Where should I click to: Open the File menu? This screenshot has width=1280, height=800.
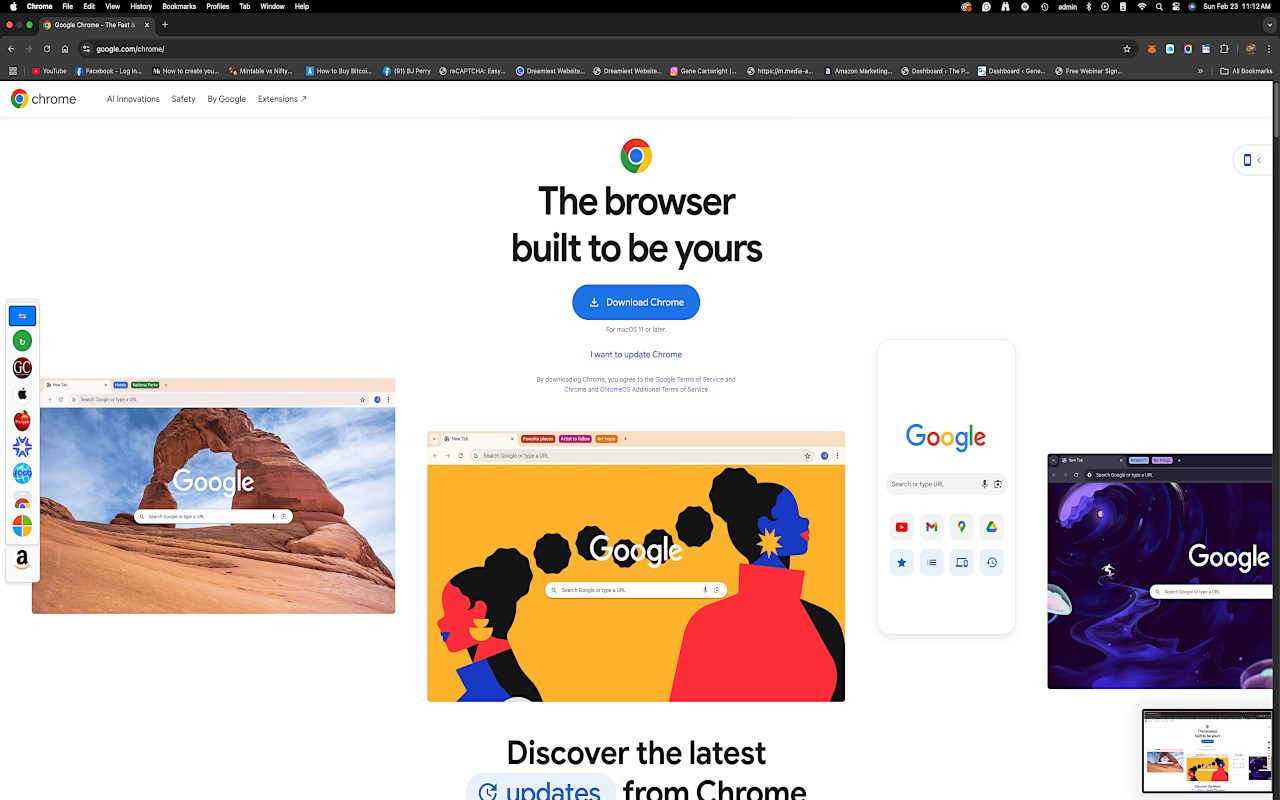click(x=67, y=6)
